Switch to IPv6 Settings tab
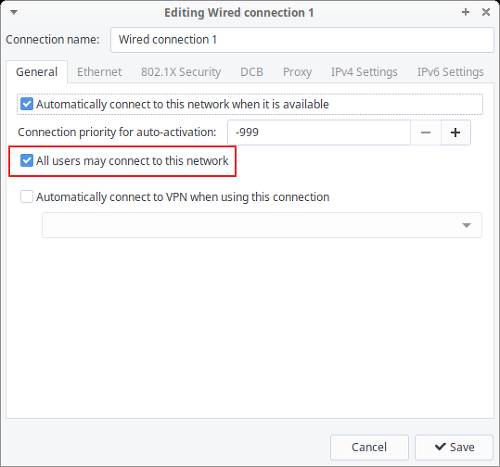 [450, 72]
